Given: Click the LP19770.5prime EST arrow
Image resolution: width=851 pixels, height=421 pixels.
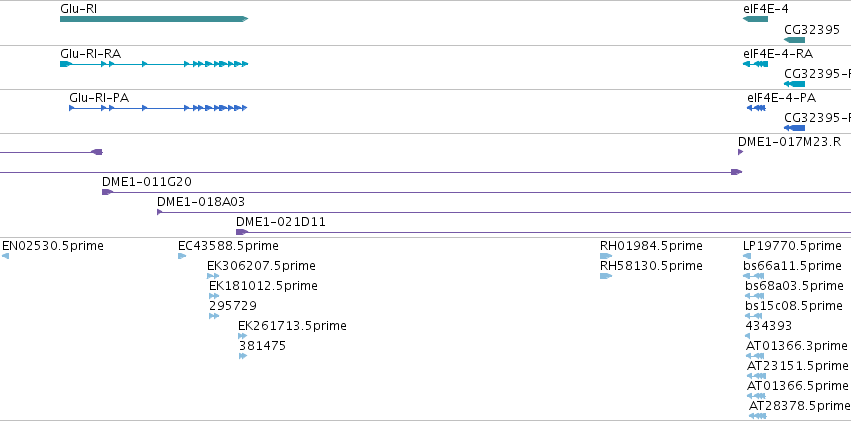Looking at the screenshot, I should [x=747, y=256].
